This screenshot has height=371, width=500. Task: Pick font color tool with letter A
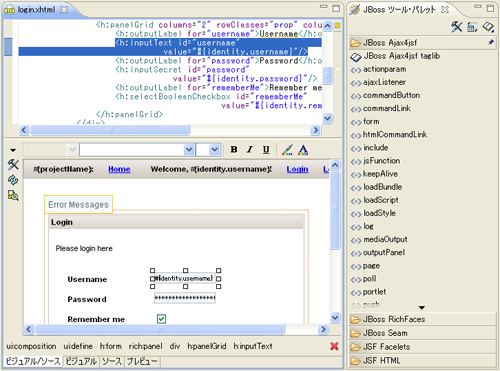pyautogui.click(x=303, y=150)
